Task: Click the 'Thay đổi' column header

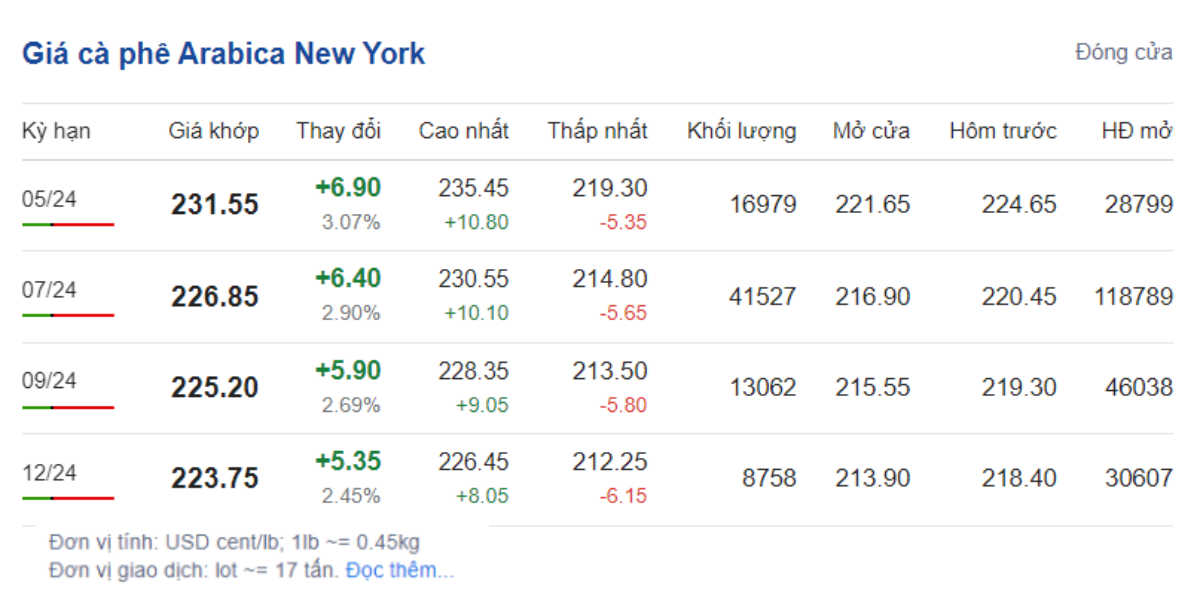Action: pyautogui.click(x=338, y=131)
